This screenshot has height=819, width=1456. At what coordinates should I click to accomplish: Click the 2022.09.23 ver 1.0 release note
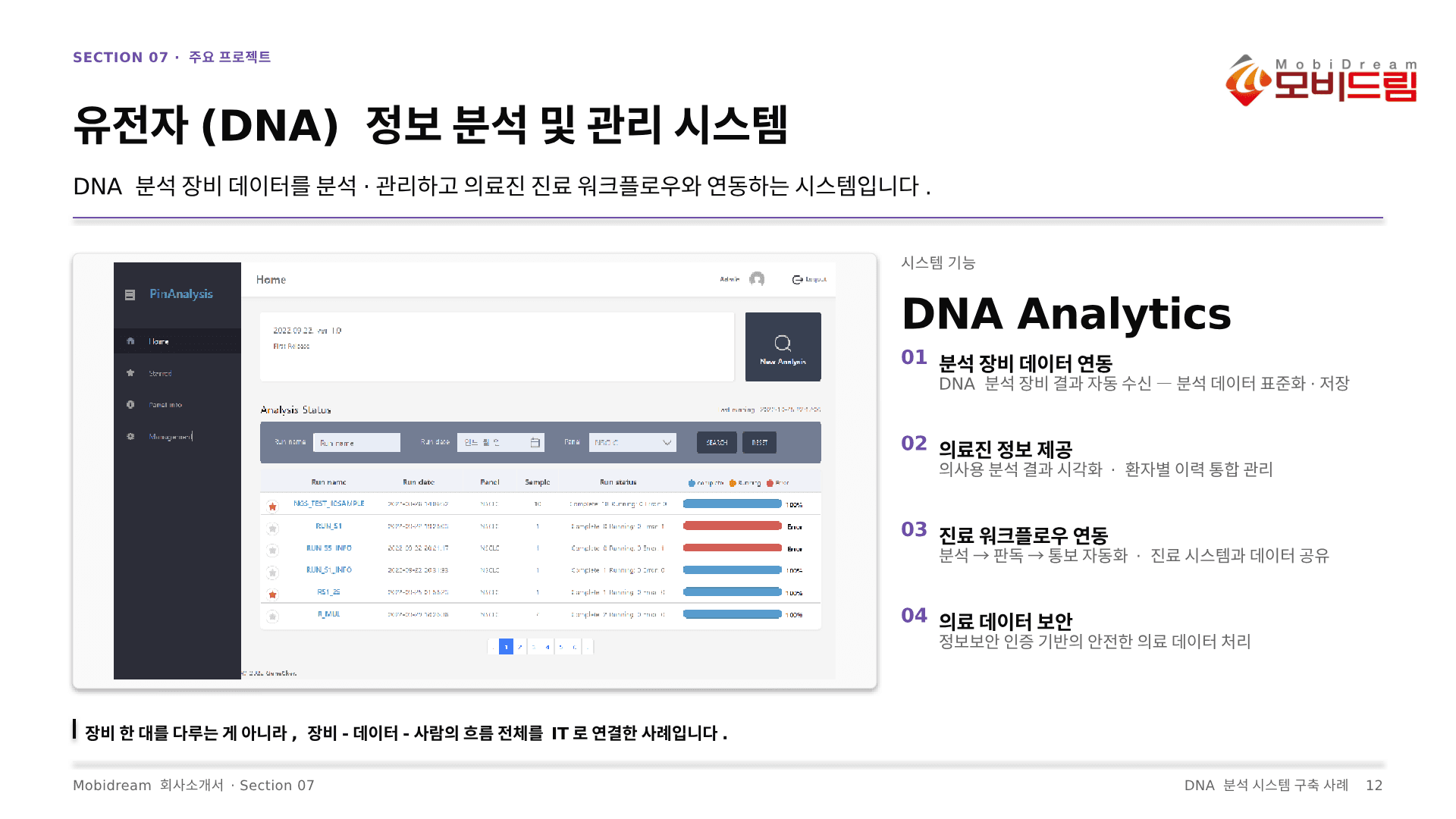point(307,331)
